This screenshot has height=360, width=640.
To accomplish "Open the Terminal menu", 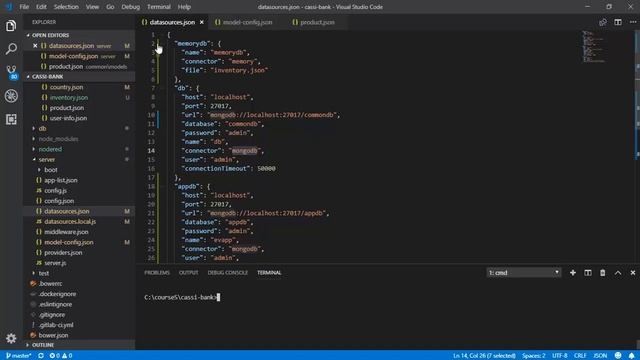I will (x=159, y=7).
